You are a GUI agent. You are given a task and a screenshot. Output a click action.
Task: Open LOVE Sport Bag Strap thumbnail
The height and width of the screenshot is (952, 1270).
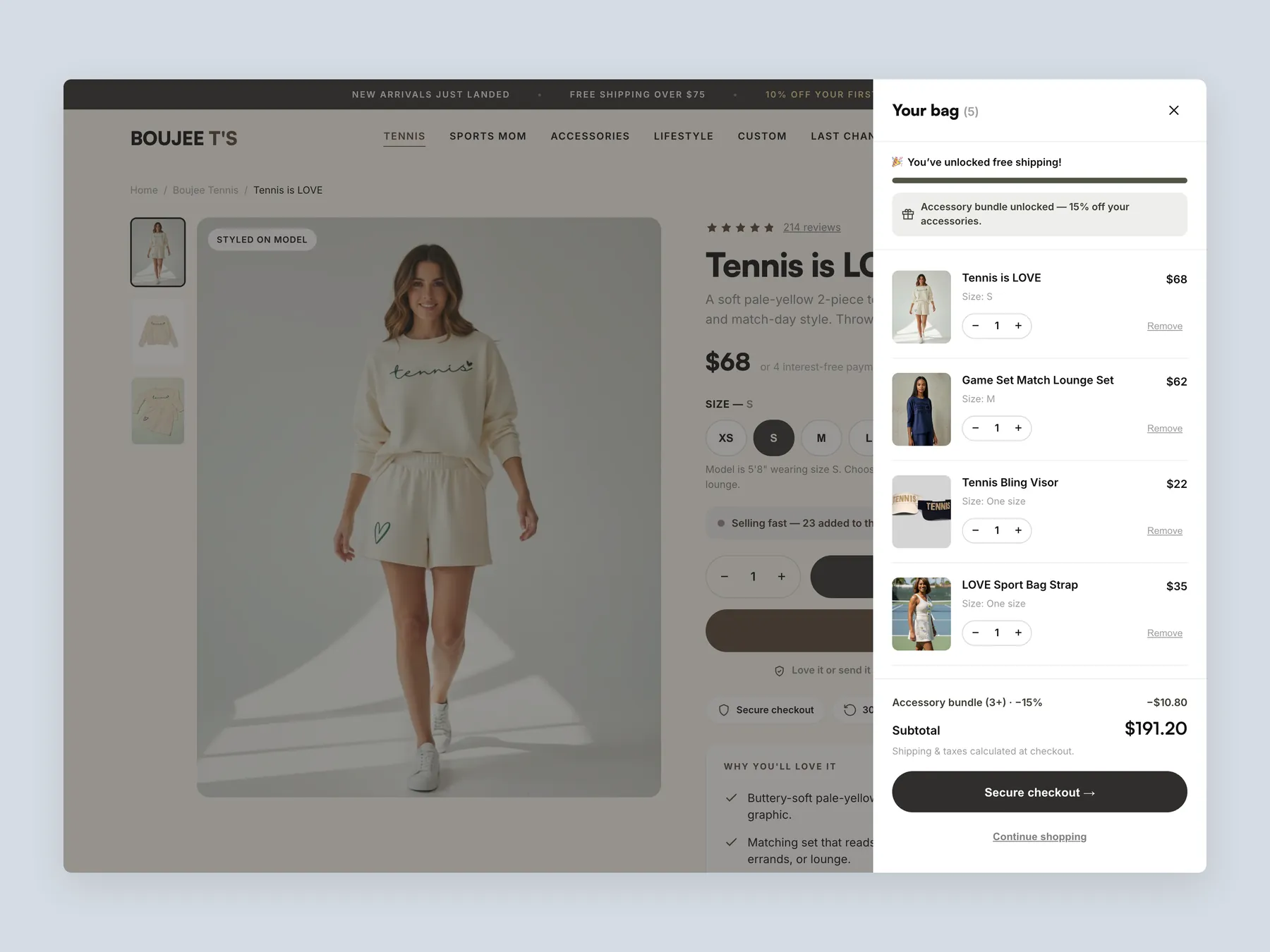click(921, 614)
